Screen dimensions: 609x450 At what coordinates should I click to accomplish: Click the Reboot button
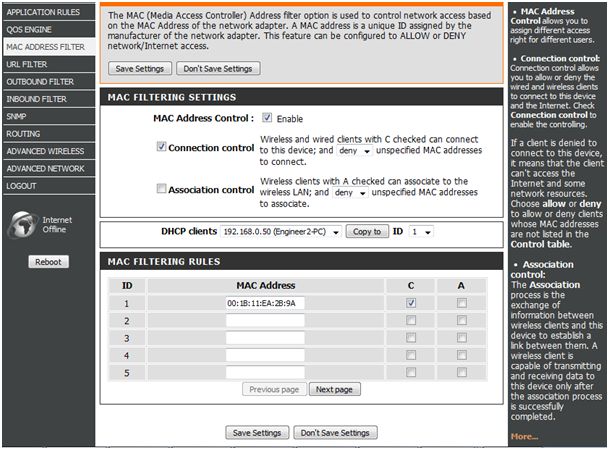(49, 262)
